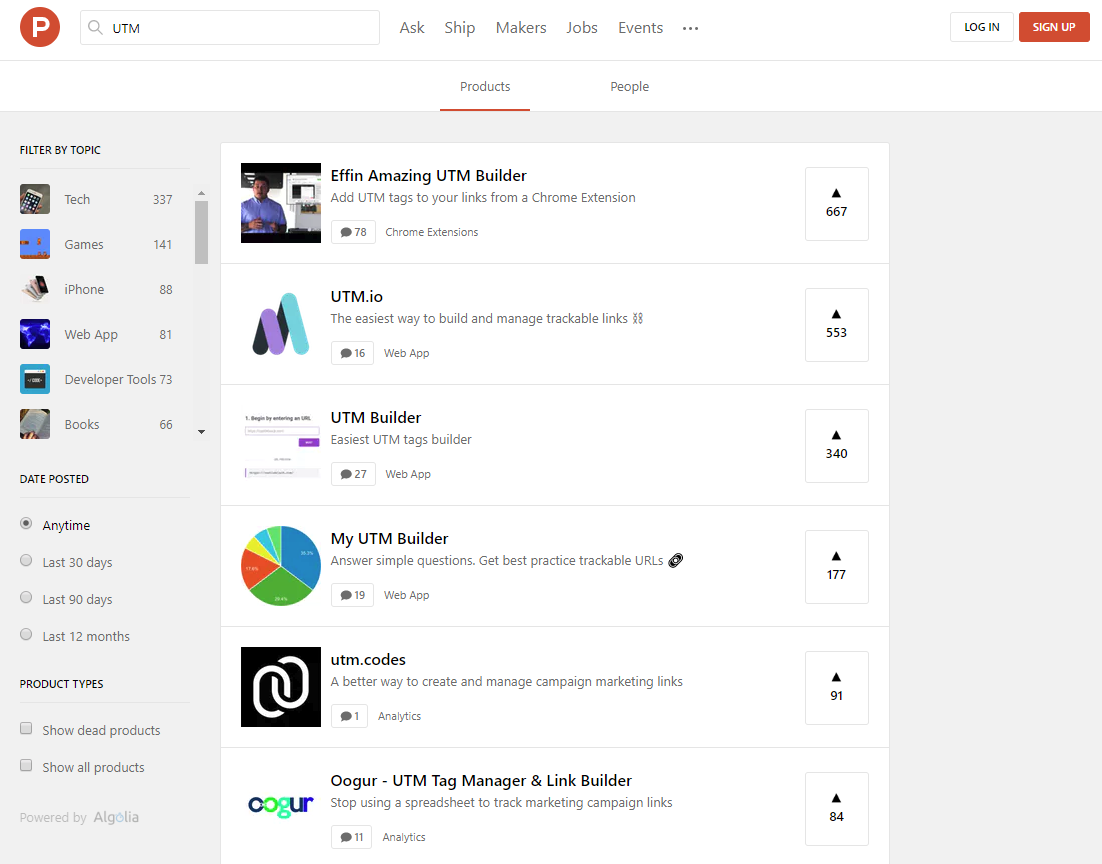Click the SIGN UP button
1102x864 pixels.
point(1054,27)
